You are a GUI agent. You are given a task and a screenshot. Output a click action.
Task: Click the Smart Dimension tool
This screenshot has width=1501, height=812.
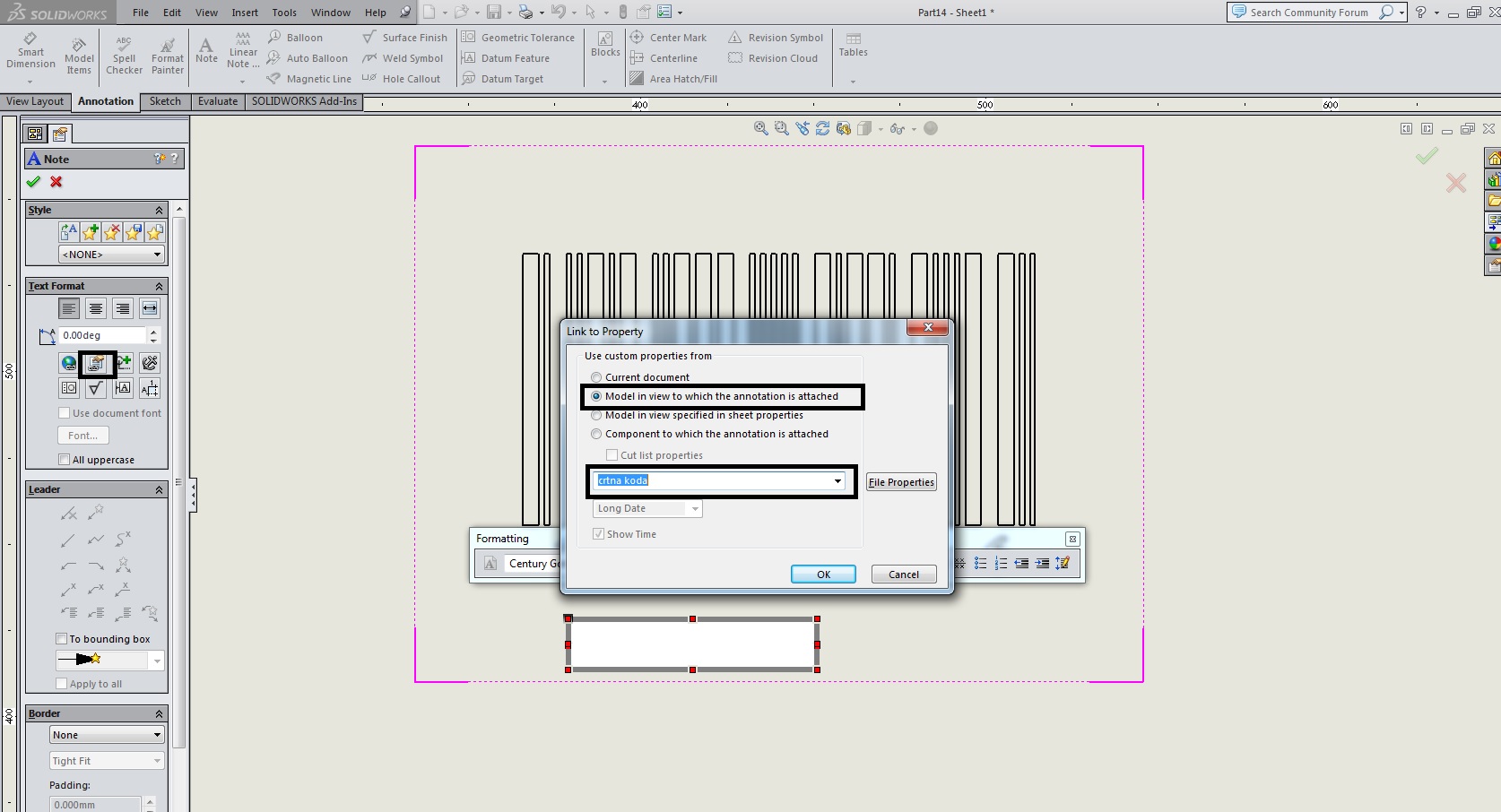point(30,50)
